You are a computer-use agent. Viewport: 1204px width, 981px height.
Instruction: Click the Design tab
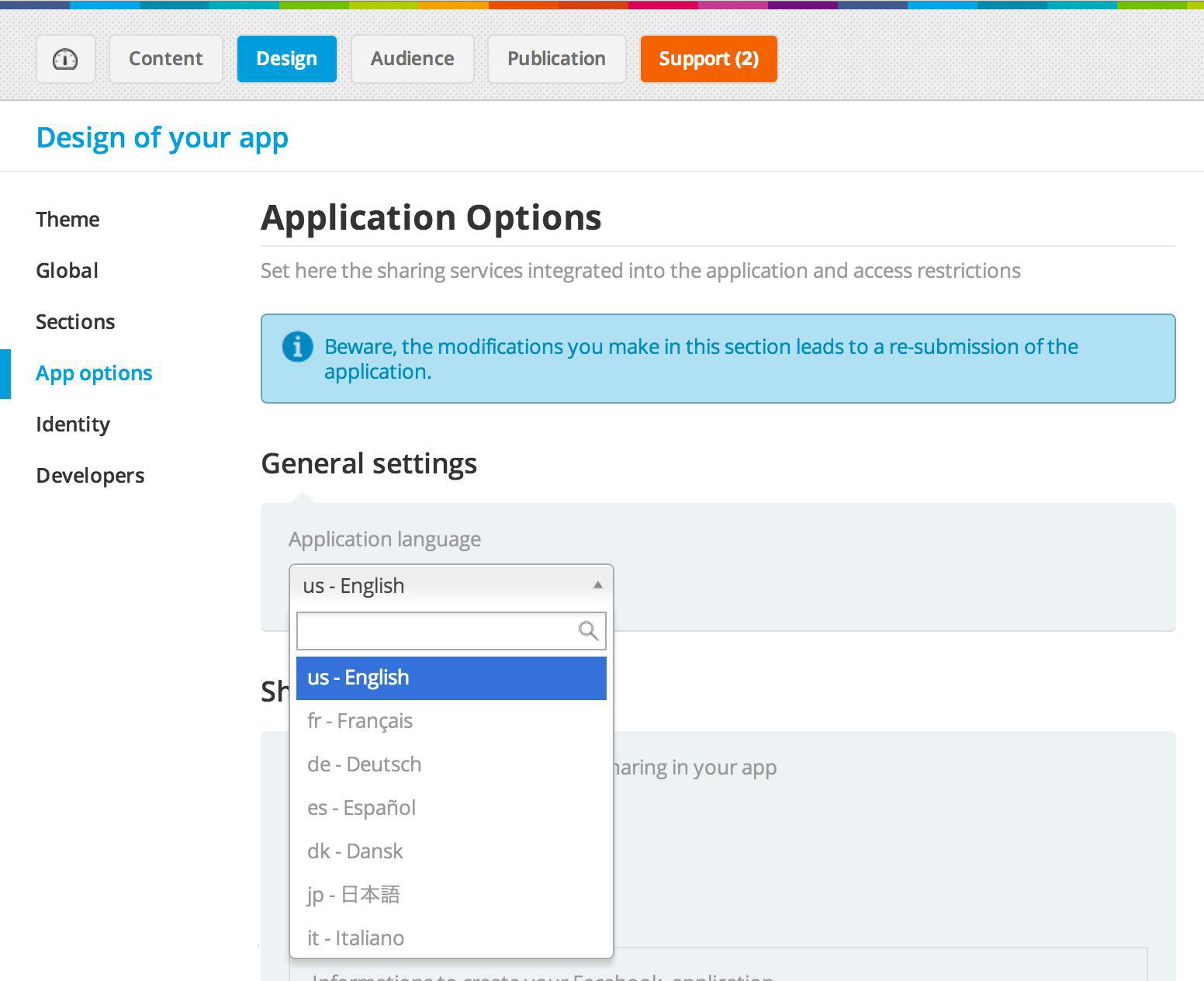coord(286,59)
